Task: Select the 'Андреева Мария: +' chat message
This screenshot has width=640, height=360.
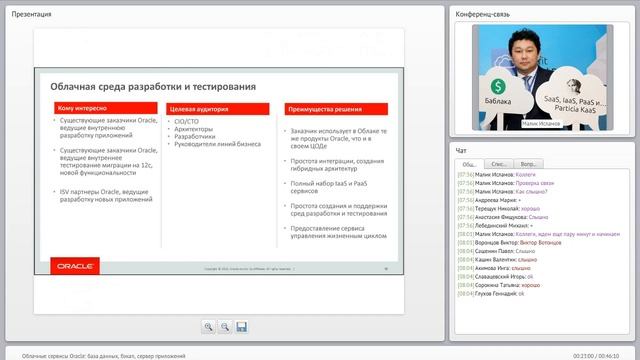Action: point(489,200)
